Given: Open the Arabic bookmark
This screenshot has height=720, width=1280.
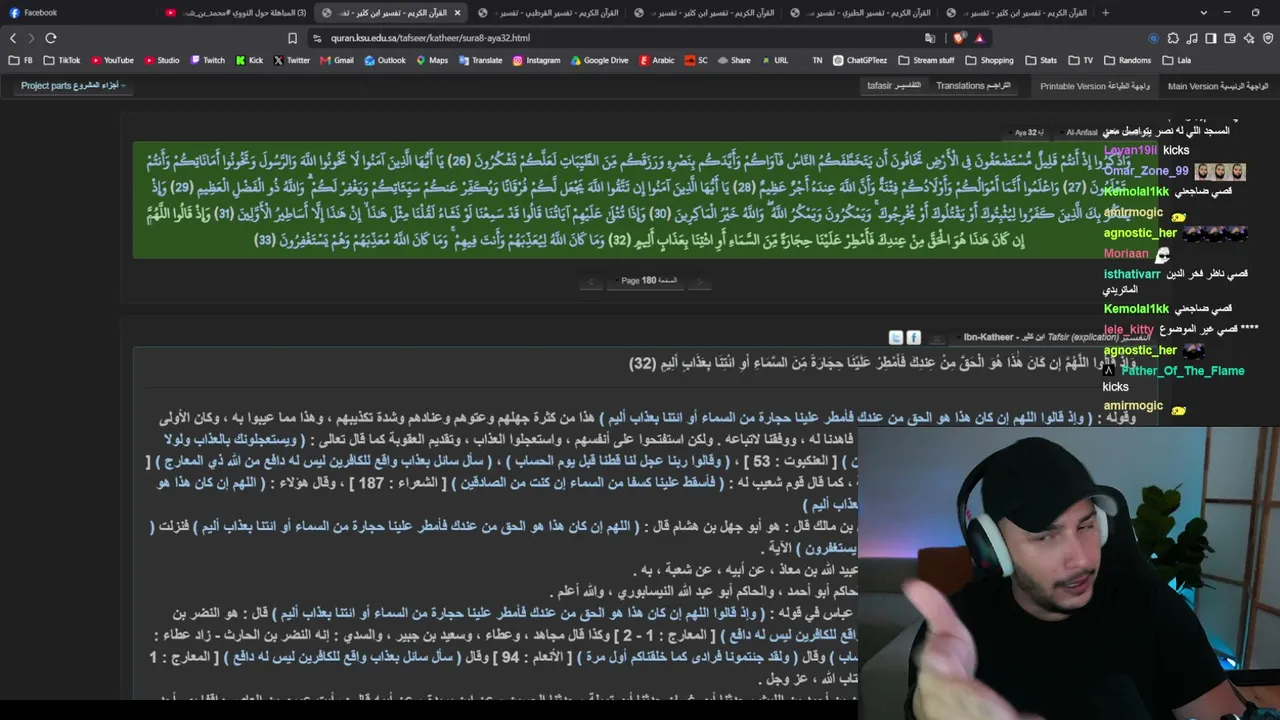Looking at the screenshot, I should [657, 60].
